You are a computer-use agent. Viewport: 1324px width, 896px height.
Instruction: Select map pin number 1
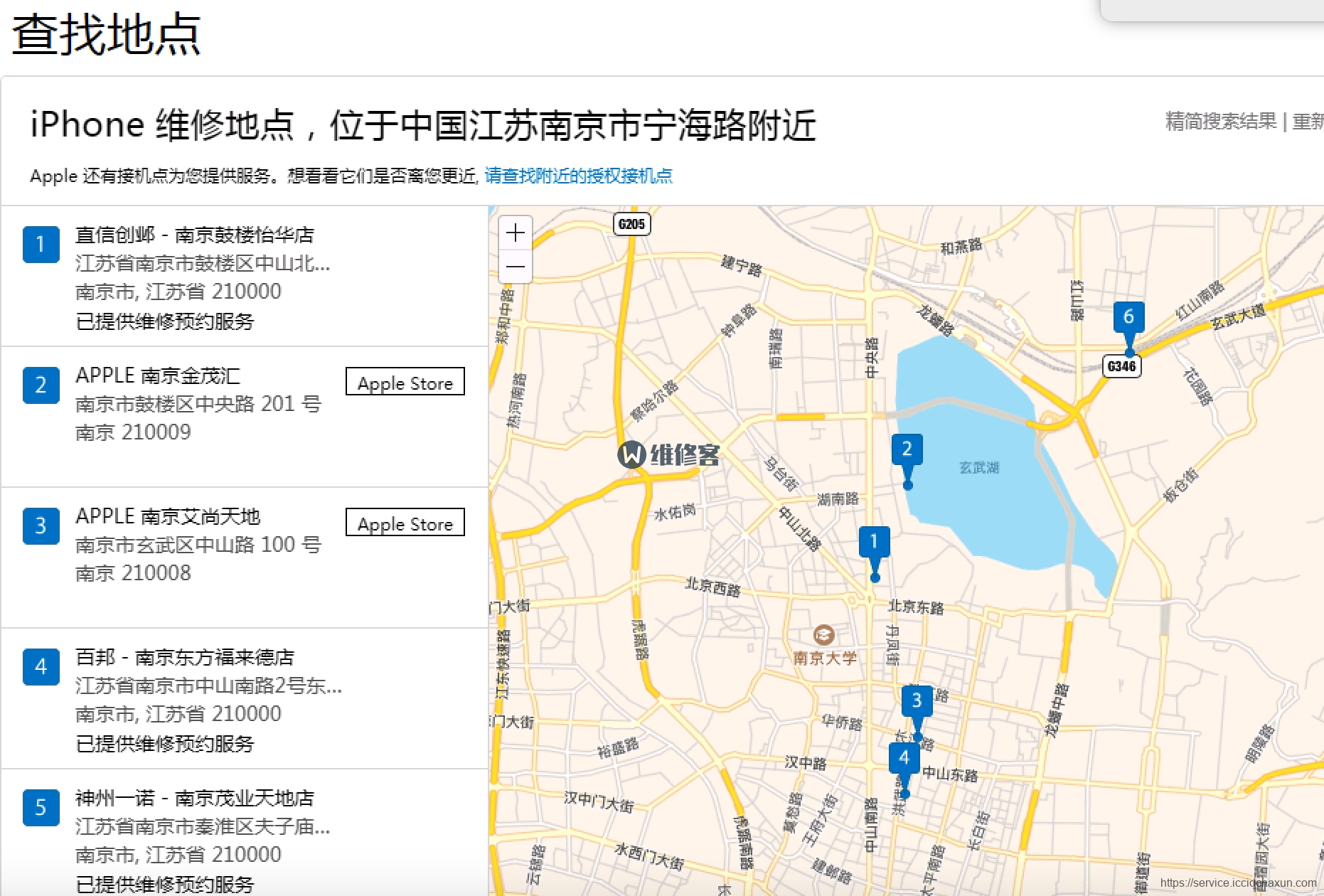coord(875,554)
